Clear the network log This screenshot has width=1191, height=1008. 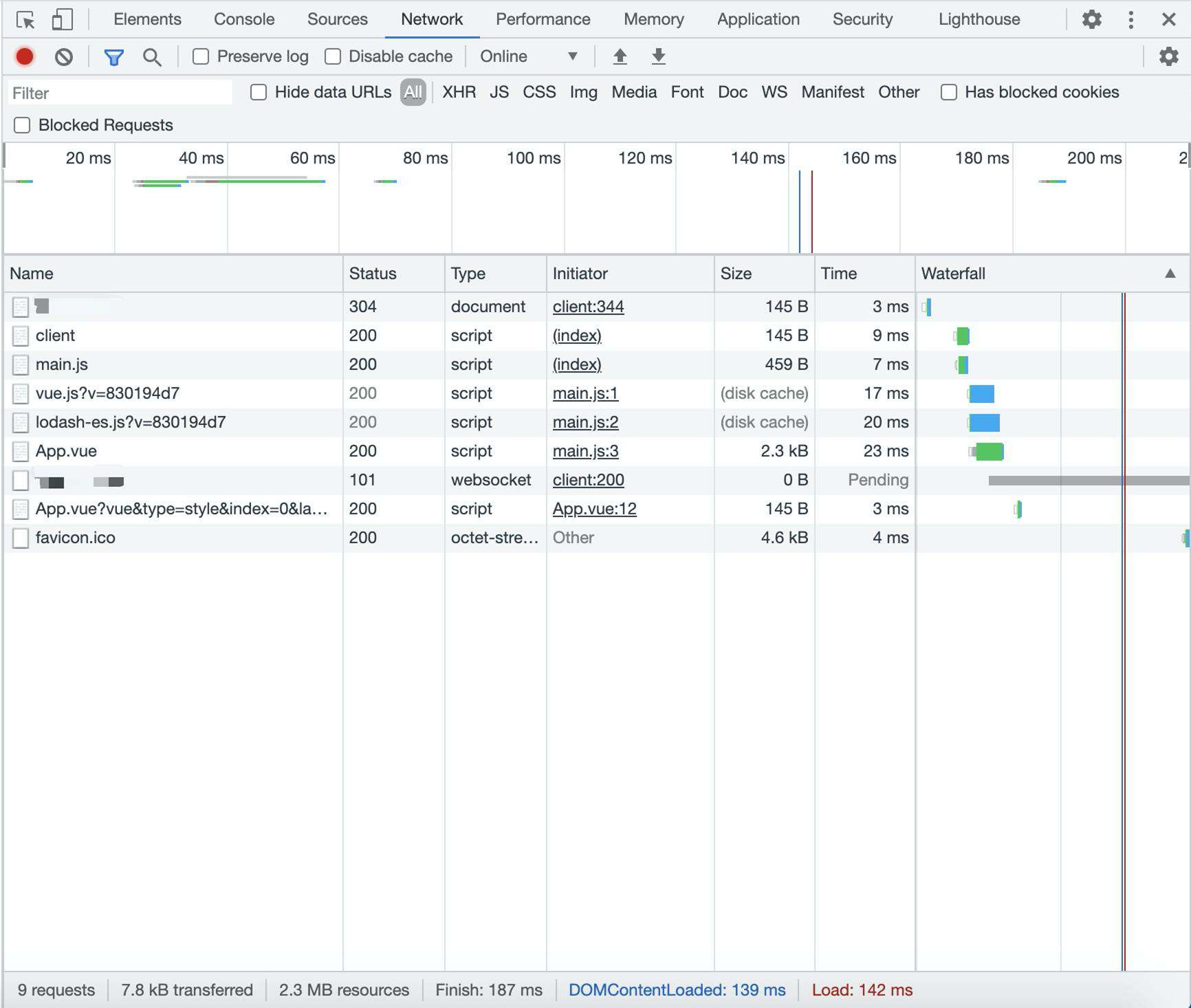click(x=64, y=56)
